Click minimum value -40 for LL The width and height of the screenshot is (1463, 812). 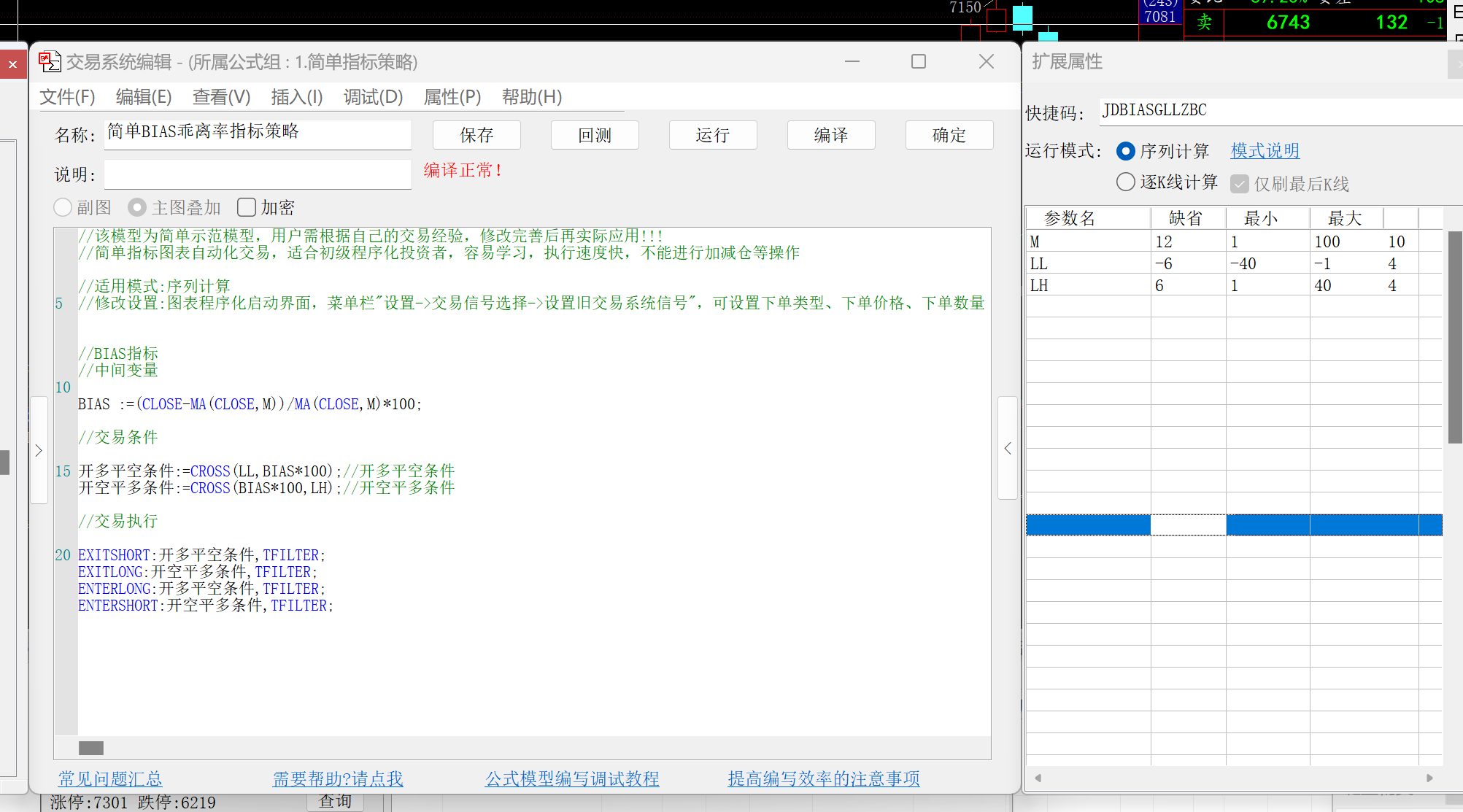[1268, 263]
